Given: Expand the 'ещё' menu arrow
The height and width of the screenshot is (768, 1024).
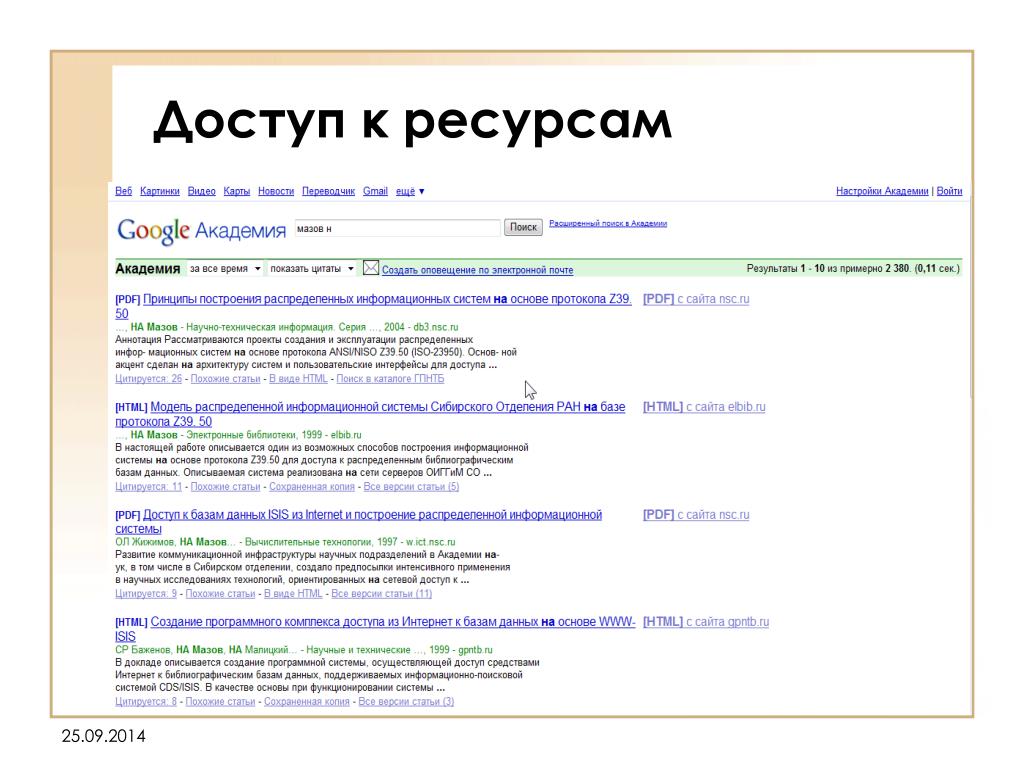Looking at the screenshot, I should (421, 191).
